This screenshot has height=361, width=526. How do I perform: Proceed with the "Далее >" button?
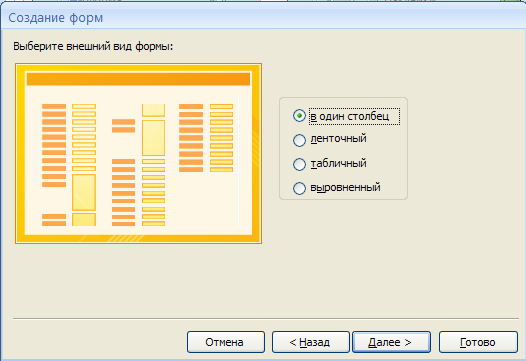391,342
